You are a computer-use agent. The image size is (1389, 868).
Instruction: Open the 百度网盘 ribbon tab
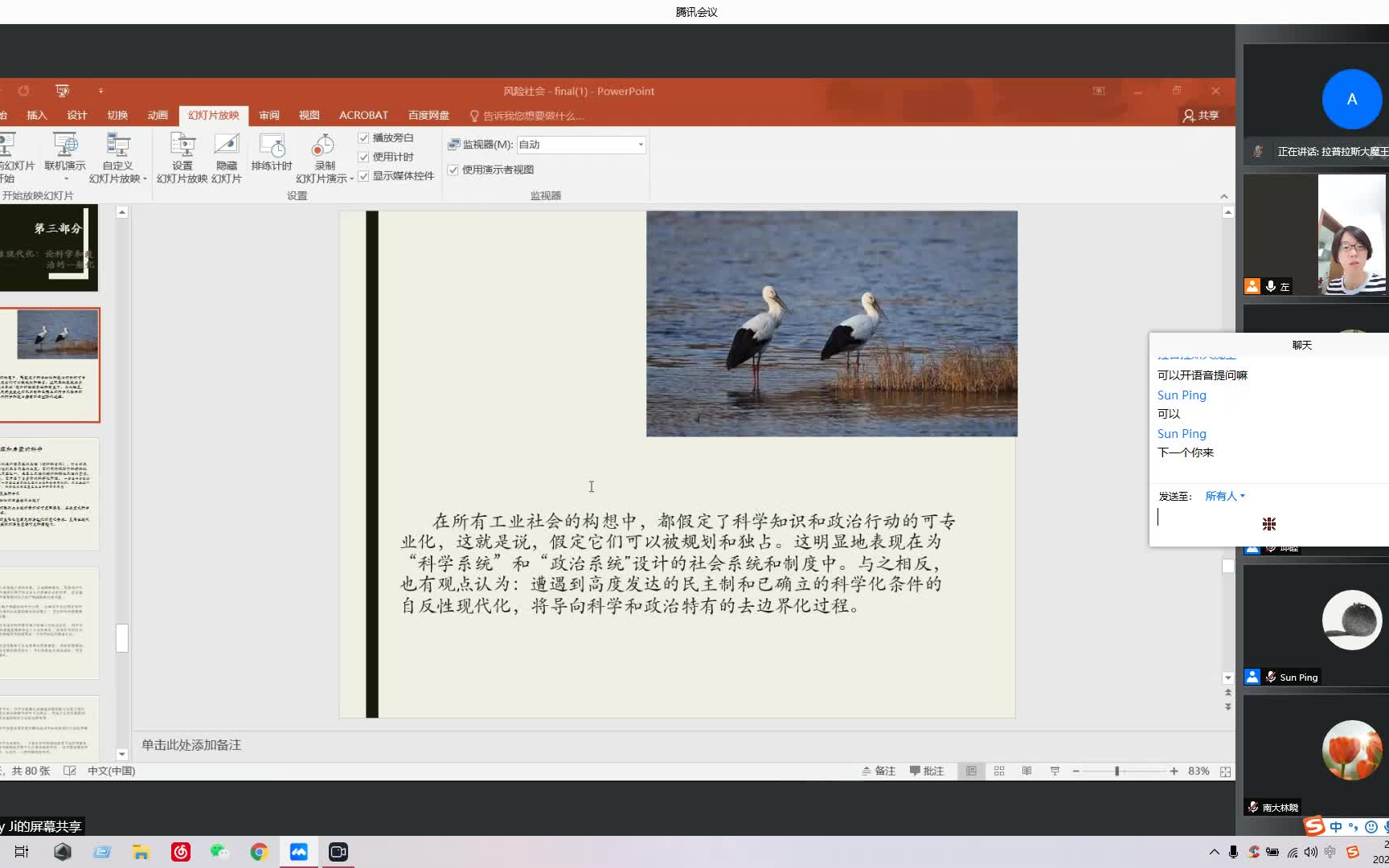pyautogui.click(x=428, y=116)
